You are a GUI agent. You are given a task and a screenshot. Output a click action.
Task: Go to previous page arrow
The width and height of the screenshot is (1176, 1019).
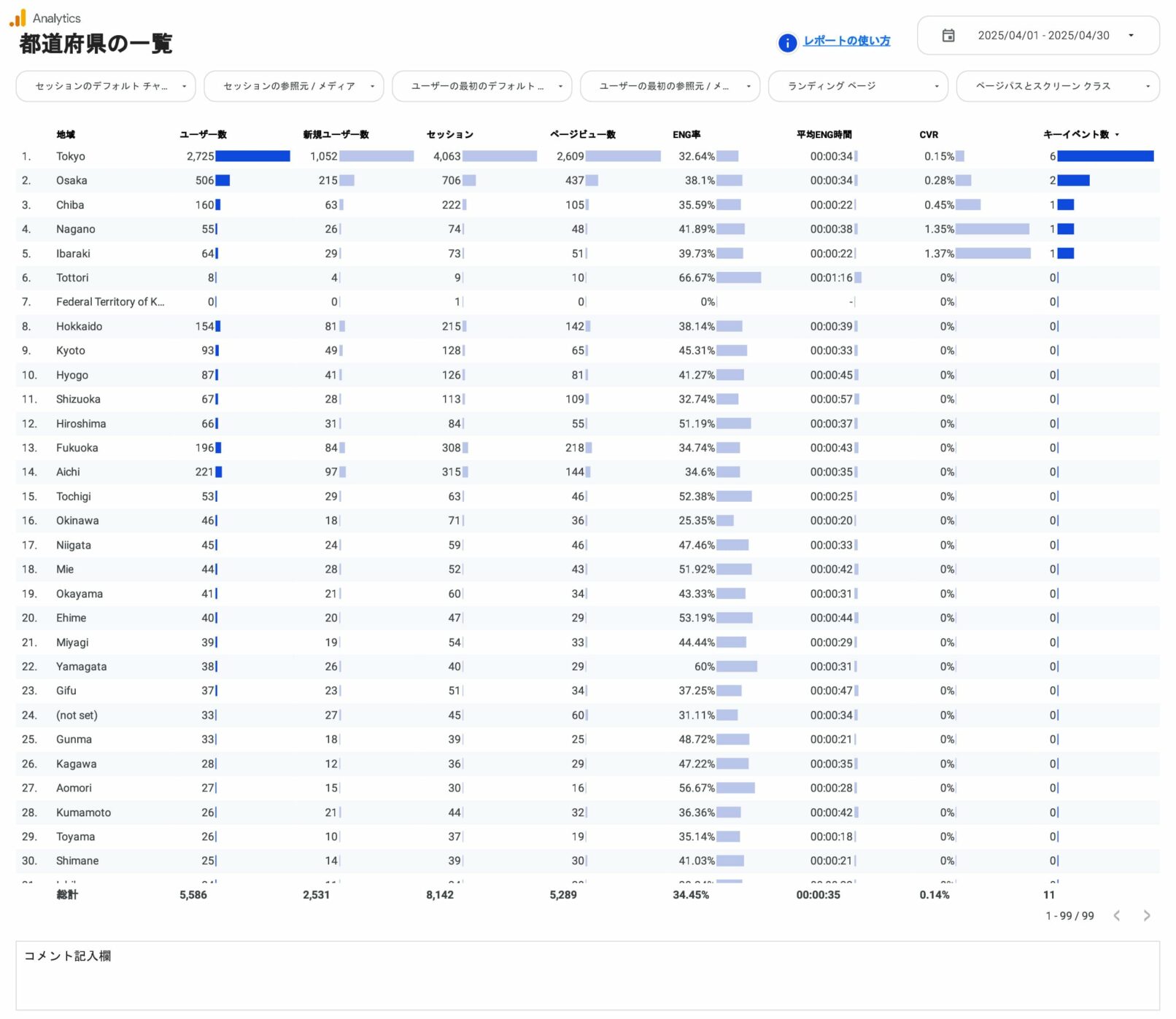pyautogui.click(x=1116, y=915)
